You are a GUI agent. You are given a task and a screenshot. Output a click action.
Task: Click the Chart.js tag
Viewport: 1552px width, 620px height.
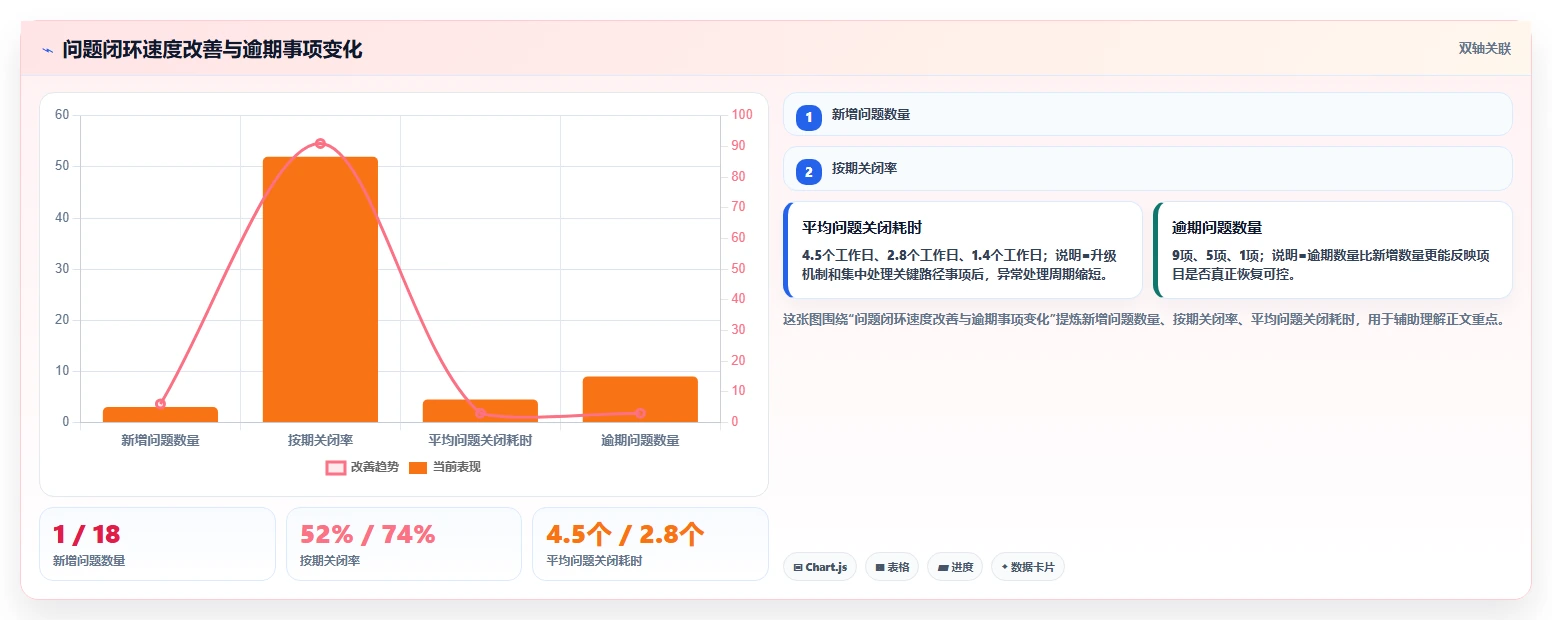click(820, 567)
